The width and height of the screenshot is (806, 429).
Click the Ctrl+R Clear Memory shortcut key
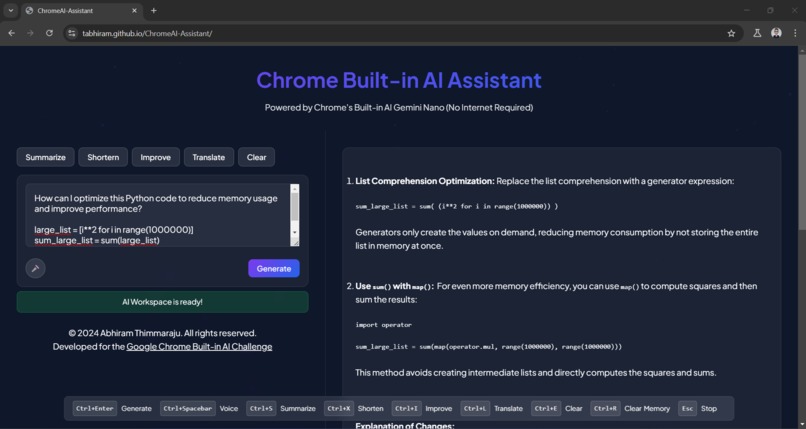click(605, 408)
